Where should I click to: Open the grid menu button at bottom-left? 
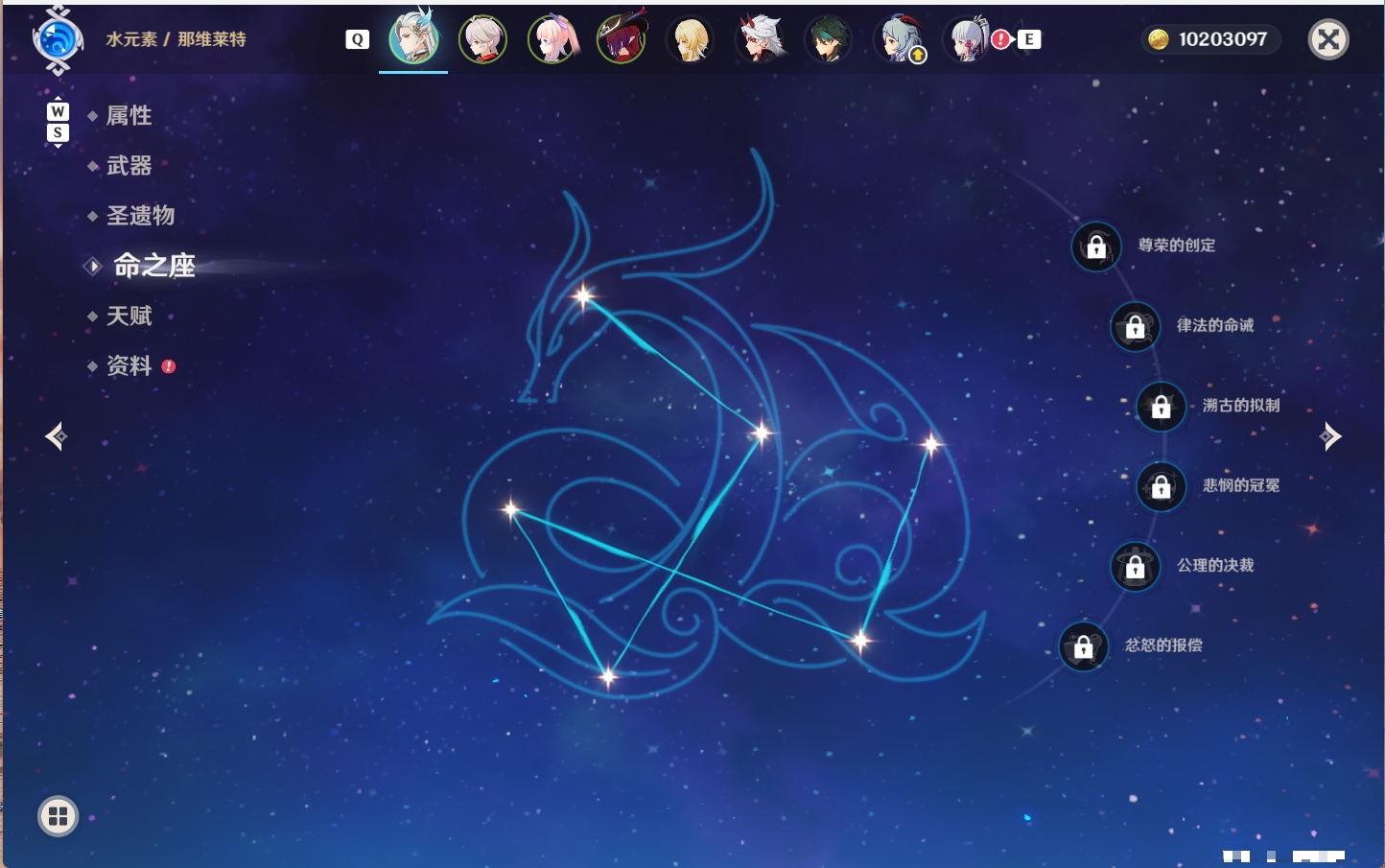pos(58,816)
